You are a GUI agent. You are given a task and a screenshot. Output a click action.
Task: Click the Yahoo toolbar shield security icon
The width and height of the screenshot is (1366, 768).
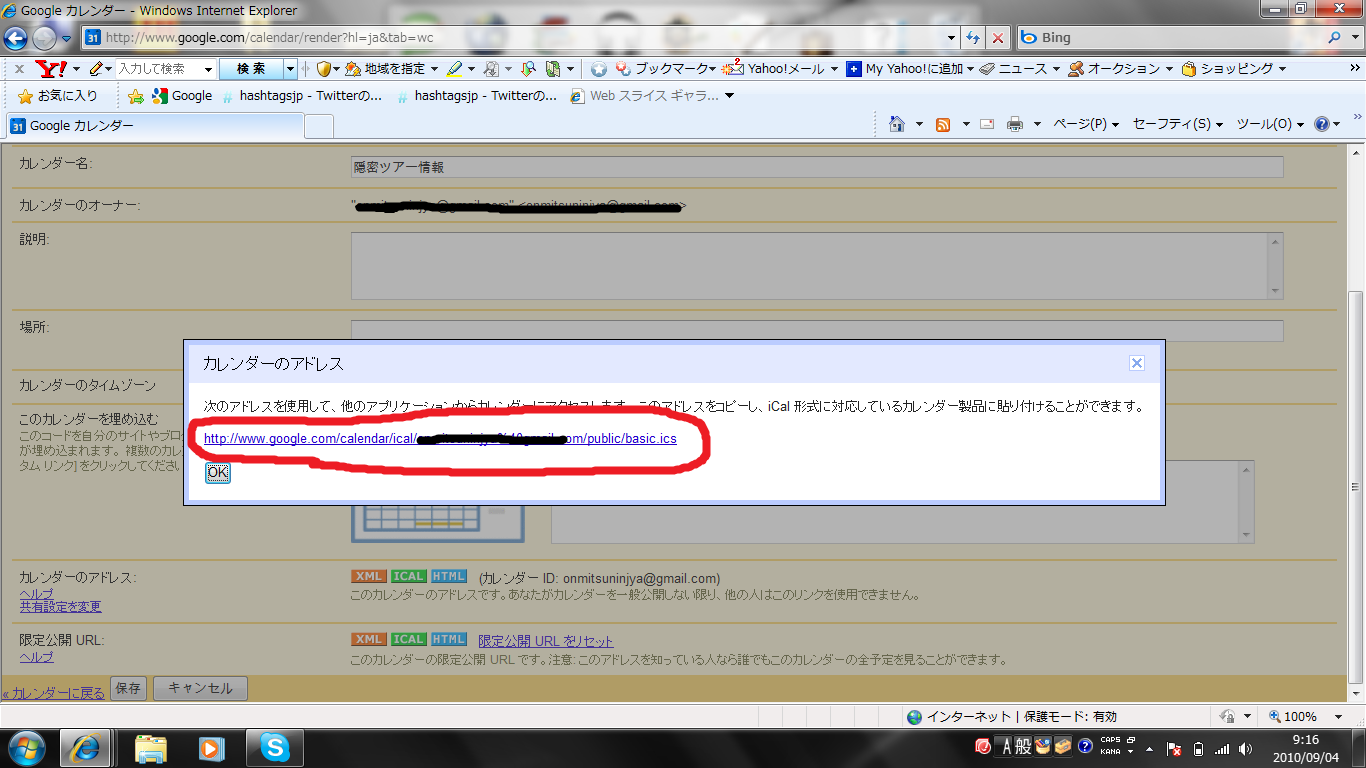coord(324,69)
